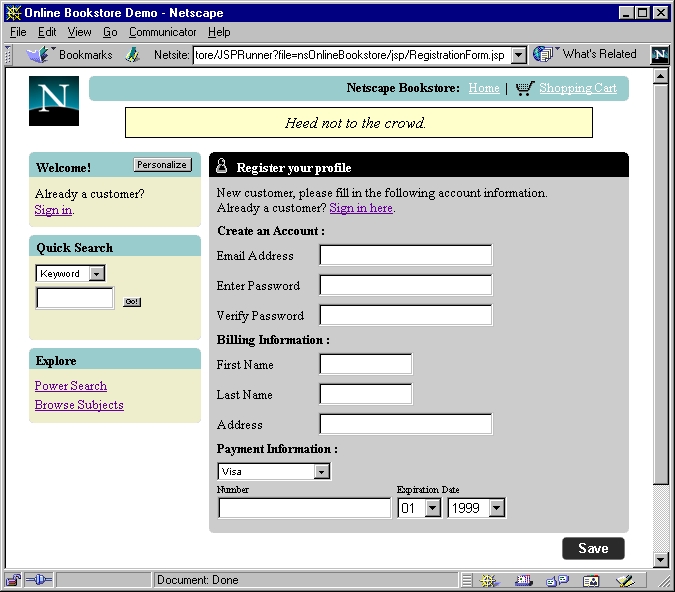Click the 'Document: Done' status text

198,580
